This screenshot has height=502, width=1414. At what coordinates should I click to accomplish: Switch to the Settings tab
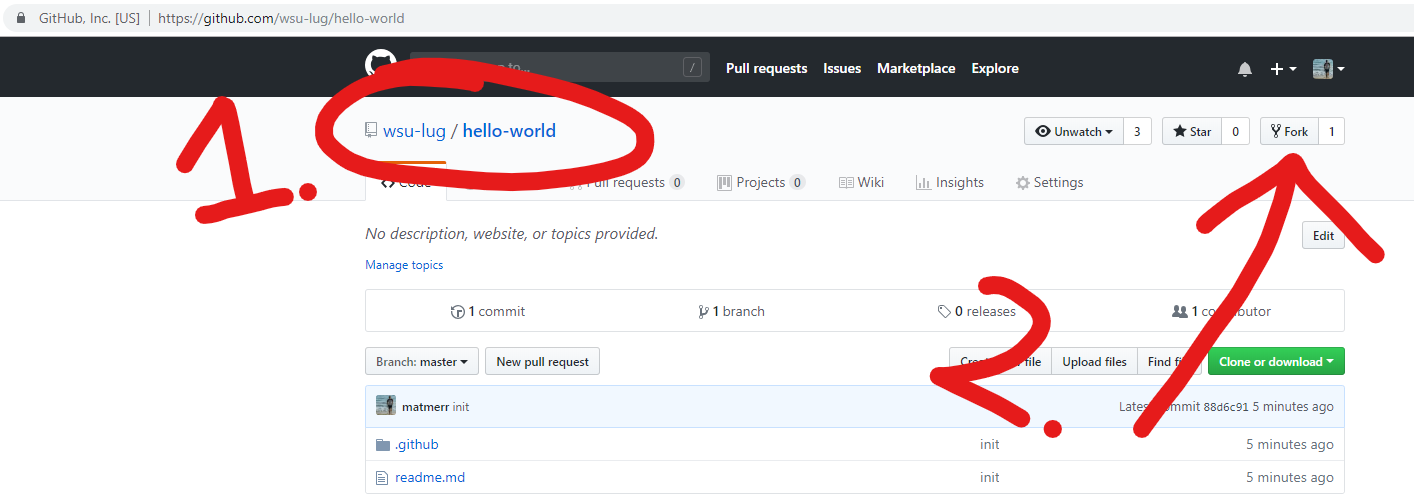(x=1050, y=182)
